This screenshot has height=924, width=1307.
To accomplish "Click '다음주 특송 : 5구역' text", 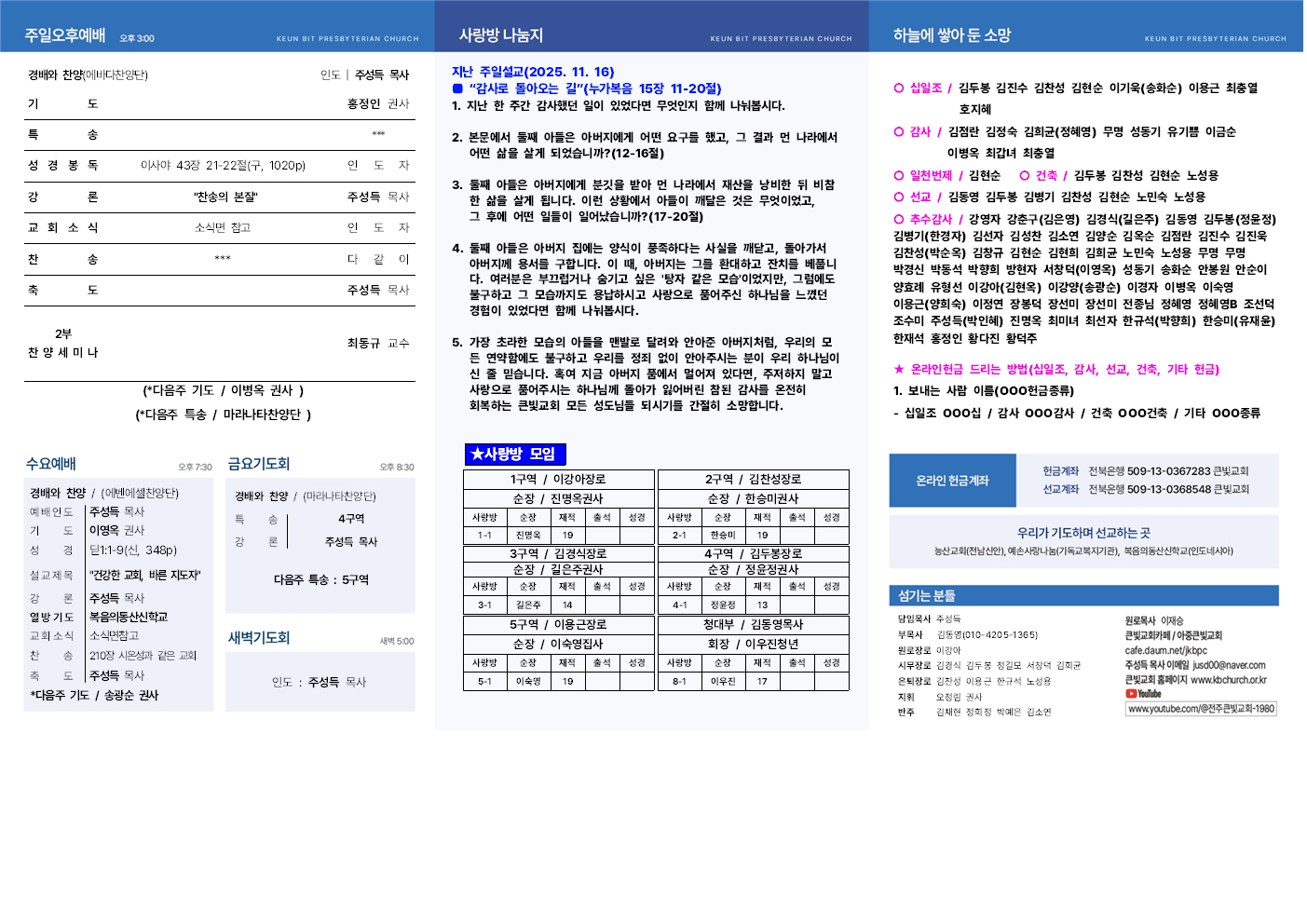I will pyautogui.click(x=321, y=580).
